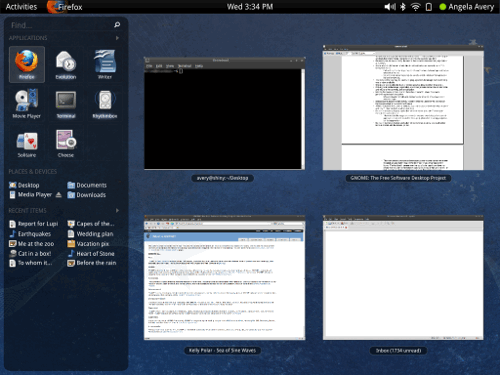Select the GNOME document window thumbnail
500x375 pixels.
[403, 107]
